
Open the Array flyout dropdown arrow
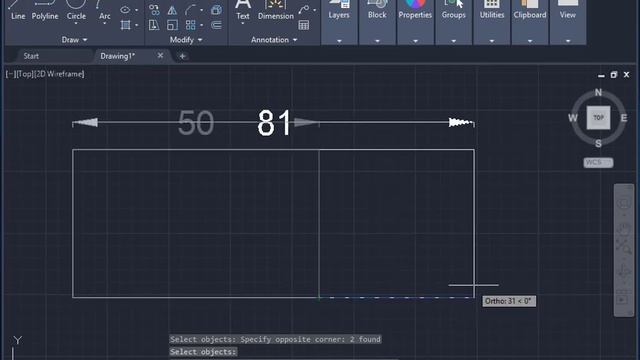202,25
